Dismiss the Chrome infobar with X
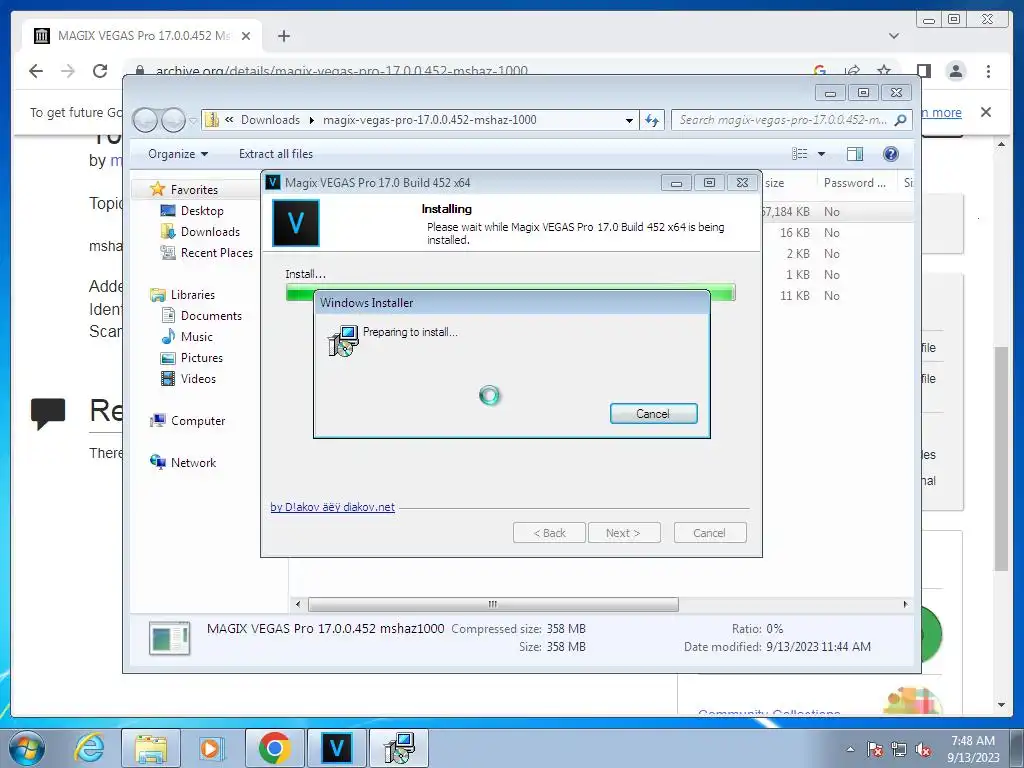The image size is (1024, 768). click(986, 112)
